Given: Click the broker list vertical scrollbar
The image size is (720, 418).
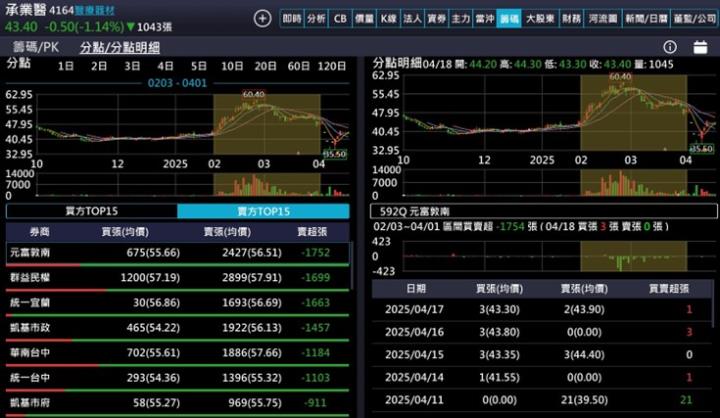Looking at the screenshot, I should [352, 265].
